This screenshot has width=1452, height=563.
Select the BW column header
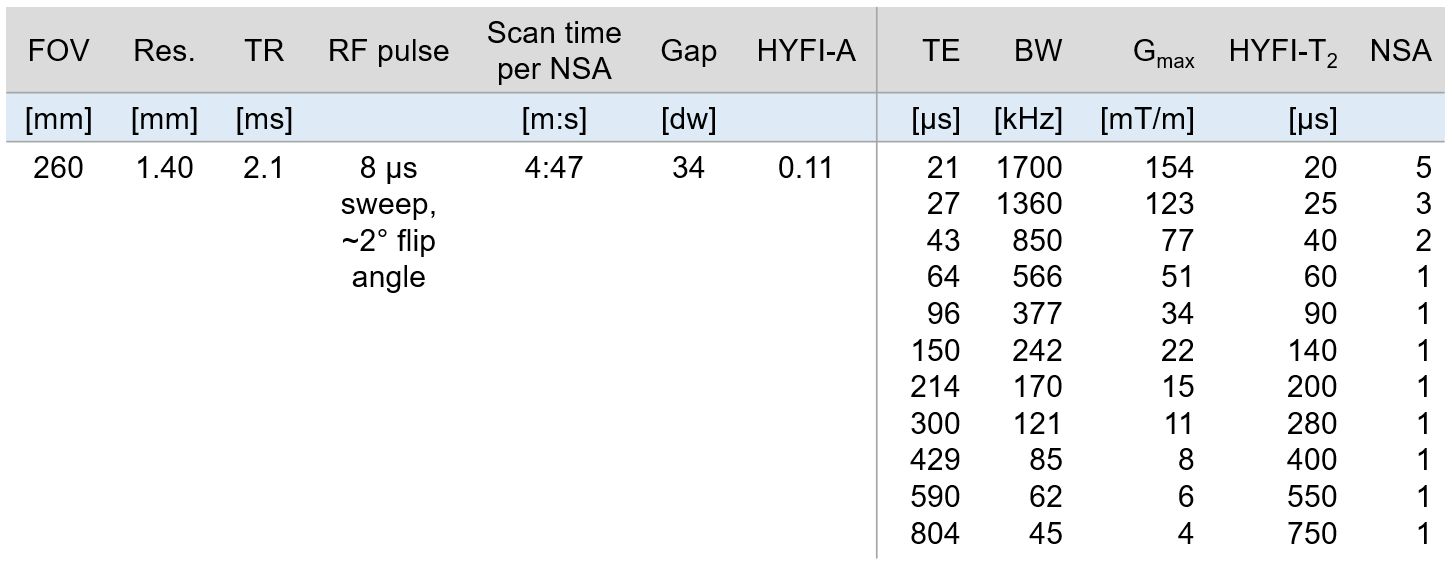coord(1038,51)
